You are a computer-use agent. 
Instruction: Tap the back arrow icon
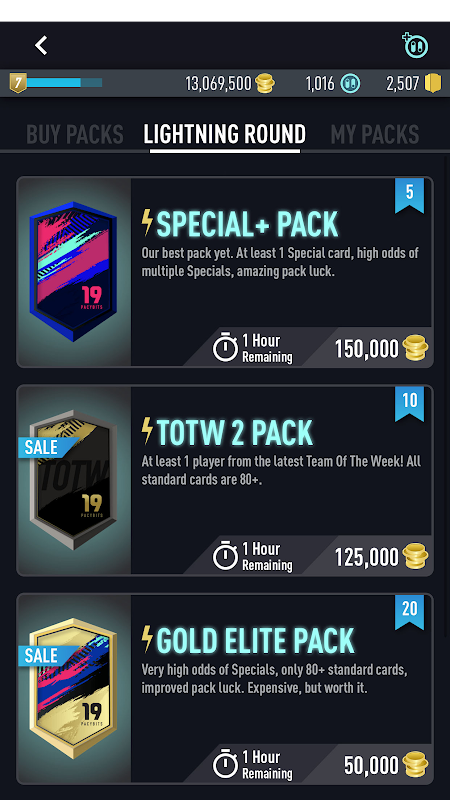coord(41,45)
